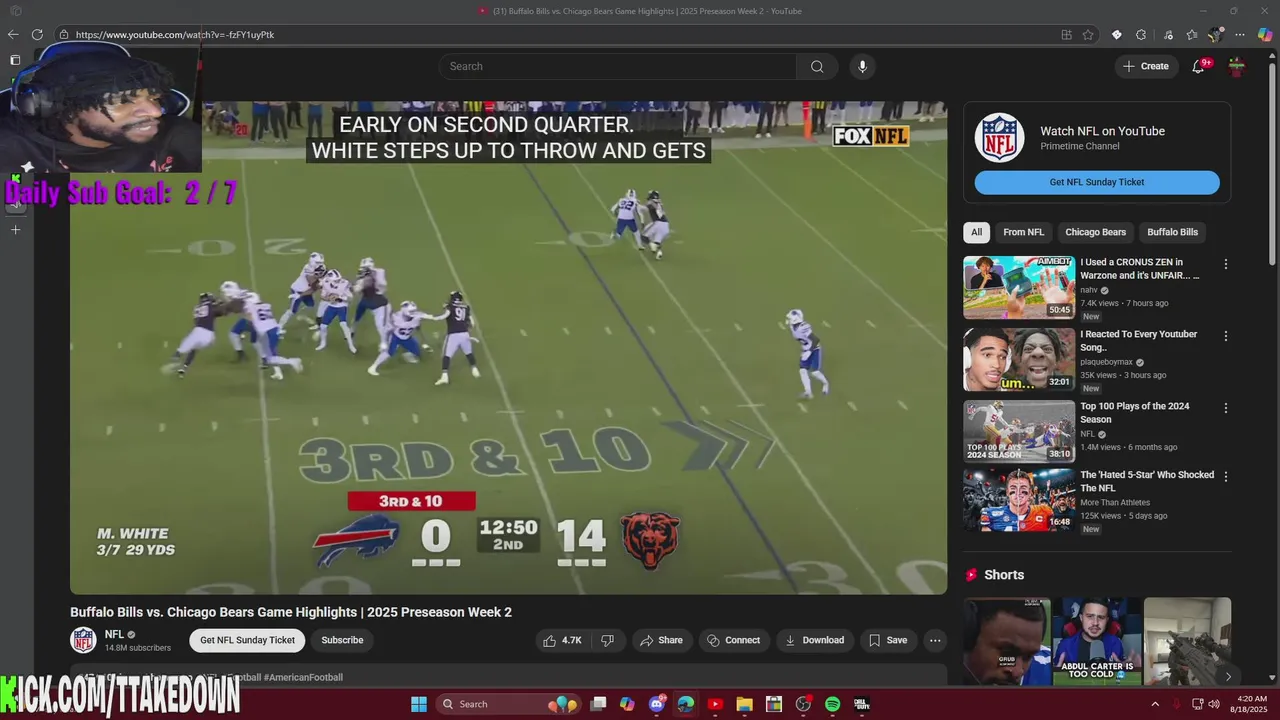1280x720 pixels.
Task: Open Edge tab actions sidebar icon
Action: [15, 60]
